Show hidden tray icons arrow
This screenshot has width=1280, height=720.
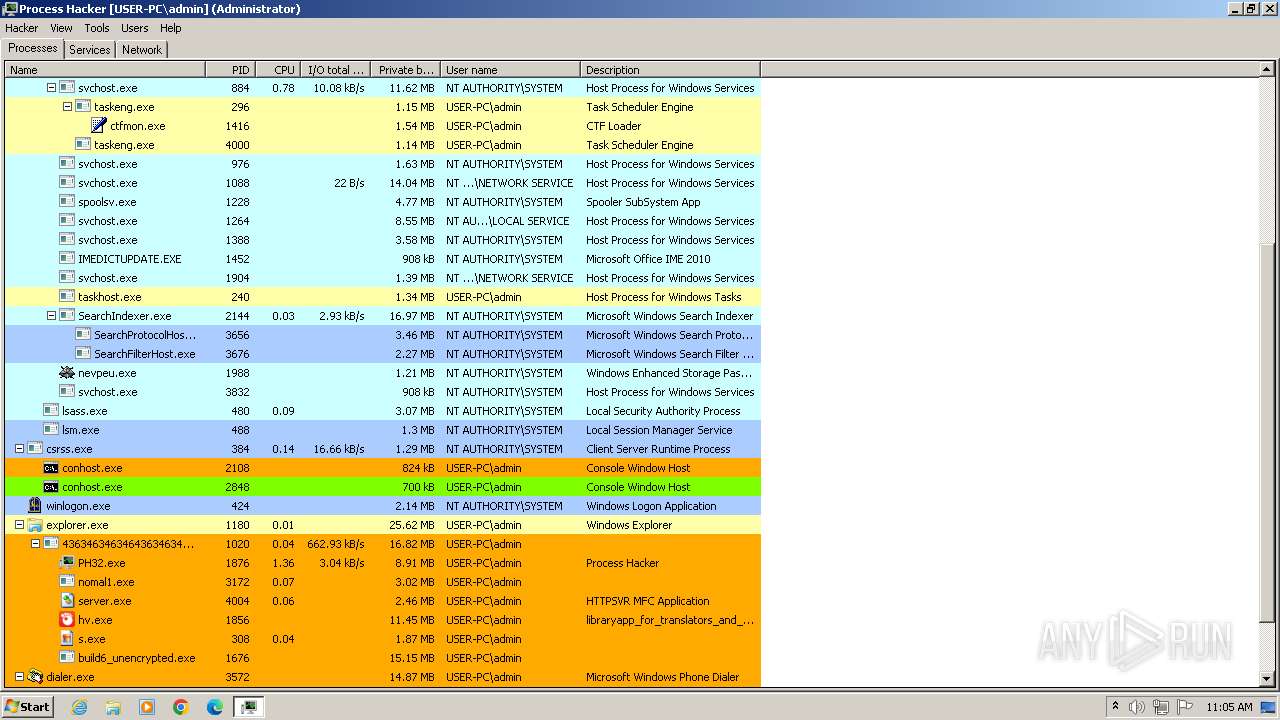[1115, 706]
